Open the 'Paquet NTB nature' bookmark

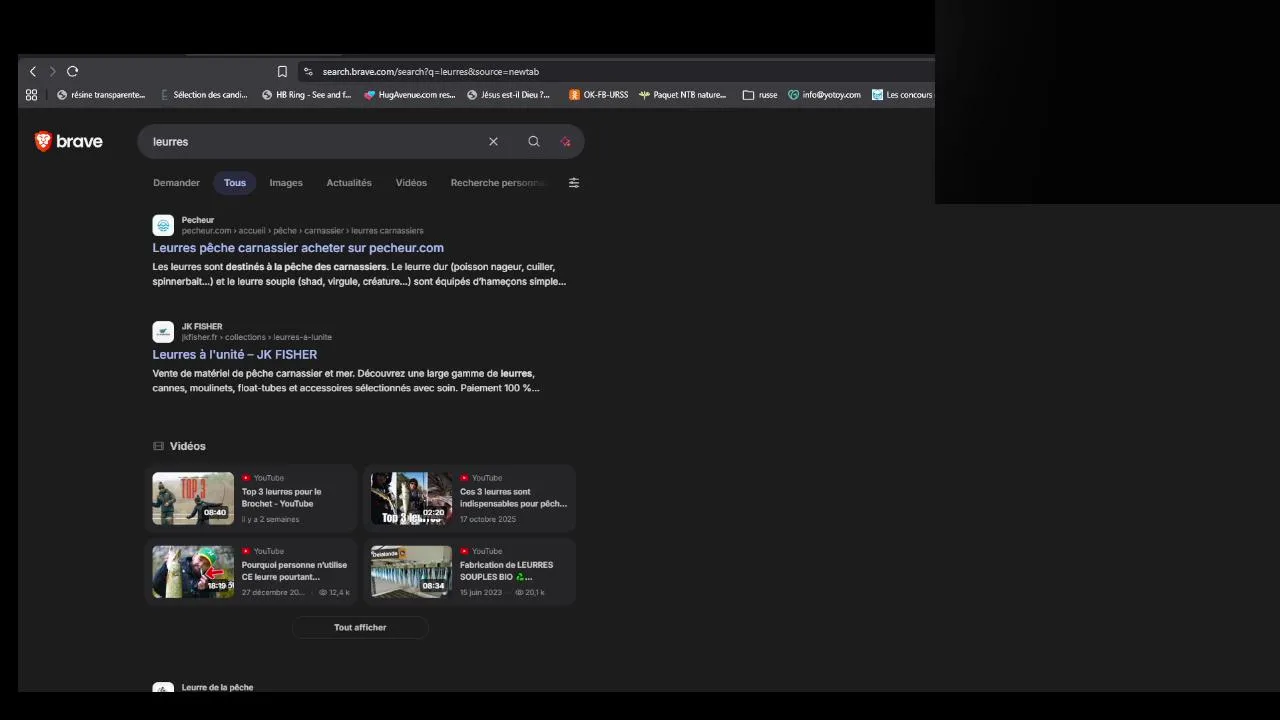[x=683, y=95]
